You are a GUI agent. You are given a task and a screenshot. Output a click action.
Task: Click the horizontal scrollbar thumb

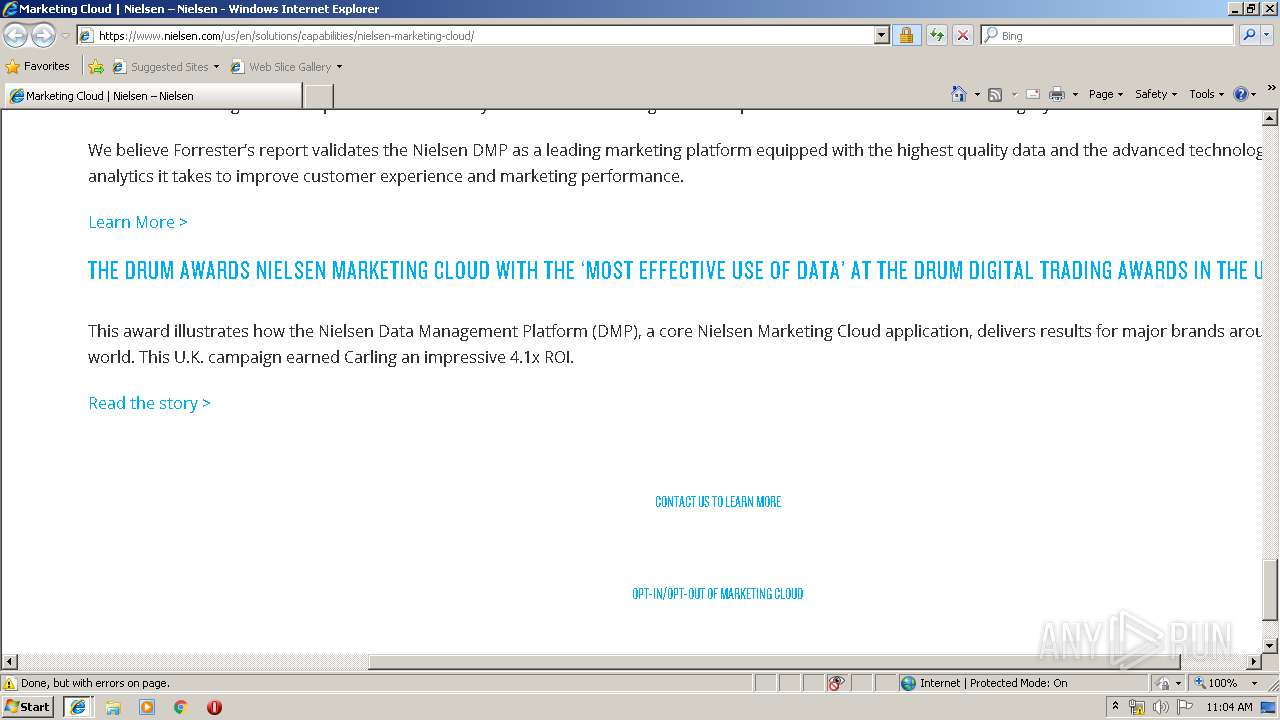(x=774, y=662)
